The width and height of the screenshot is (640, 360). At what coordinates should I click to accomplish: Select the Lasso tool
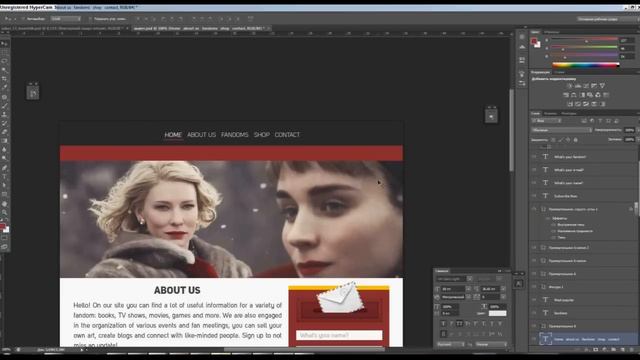point(4,61)
